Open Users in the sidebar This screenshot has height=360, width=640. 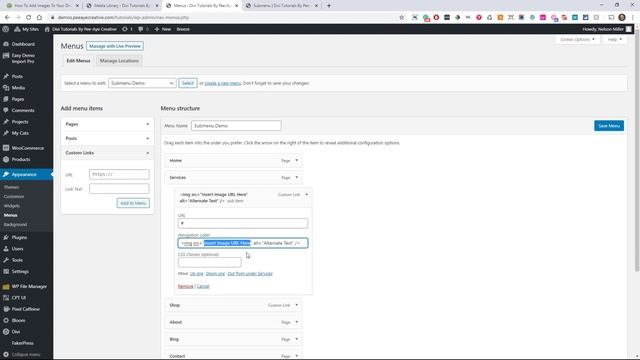coord(17,249)
